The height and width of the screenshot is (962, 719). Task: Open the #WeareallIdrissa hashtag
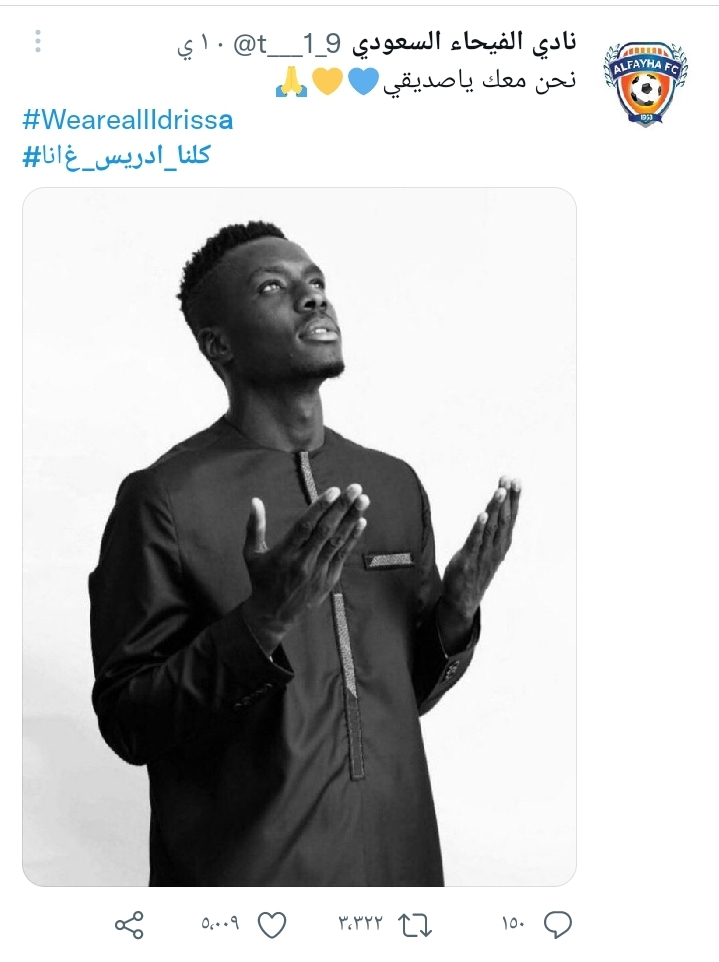pyautogui.click(x=128, y=120)
